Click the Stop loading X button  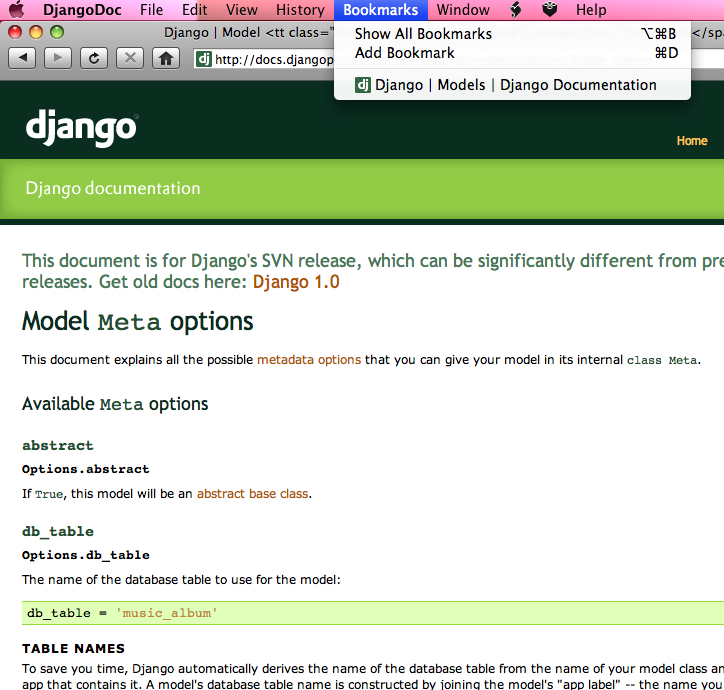130,58
